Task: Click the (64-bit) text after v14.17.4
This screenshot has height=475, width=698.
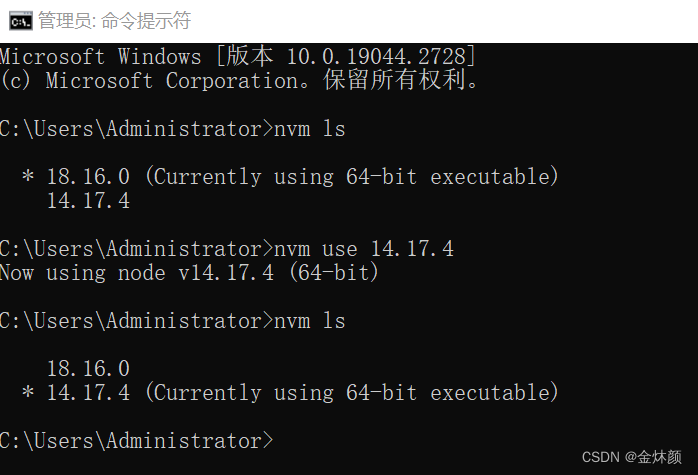Action: tap(333, 273)
